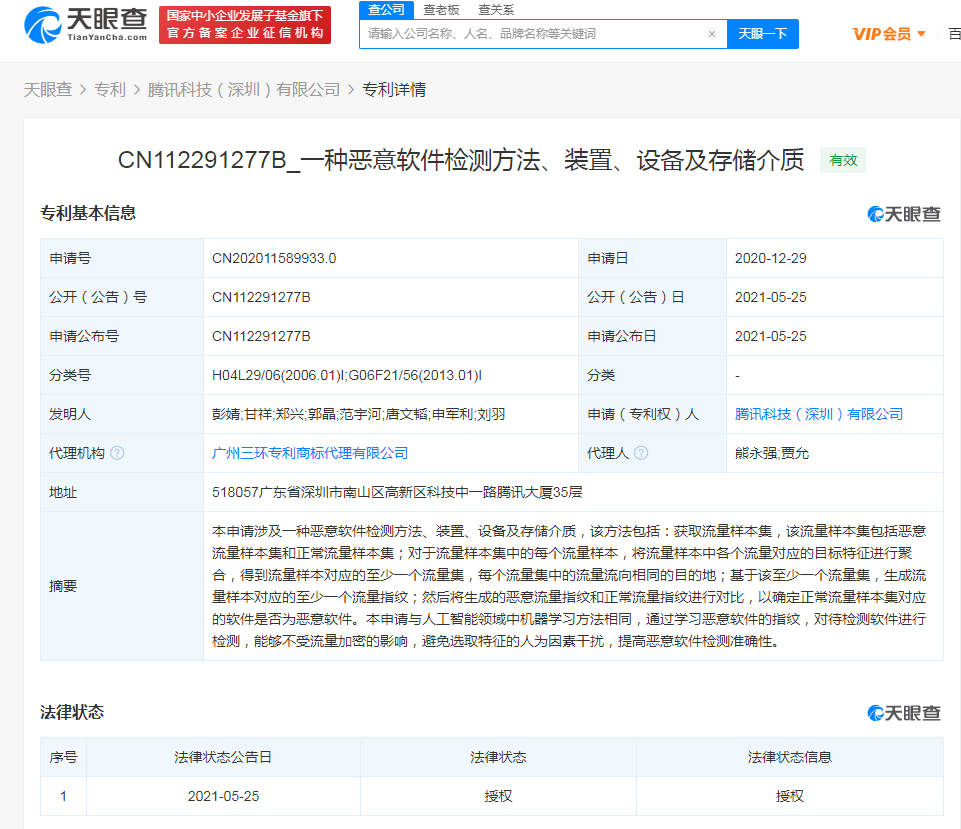Screen dimensions: 961x829
Task: Expand the VIP会员 dropdown
Action: pos(889,34)
